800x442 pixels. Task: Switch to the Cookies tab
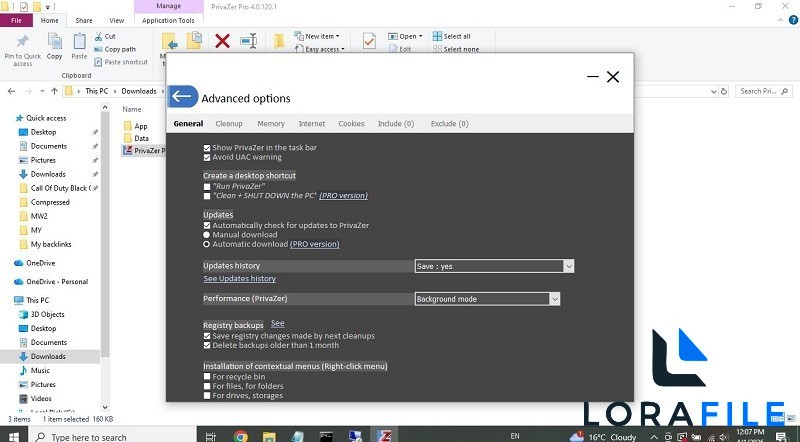(352, 124)
